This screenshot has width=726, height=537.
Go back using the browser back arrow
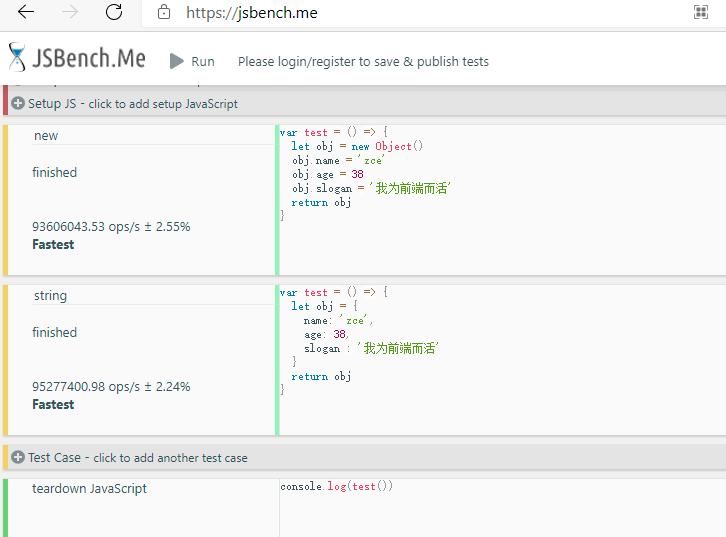26,12
